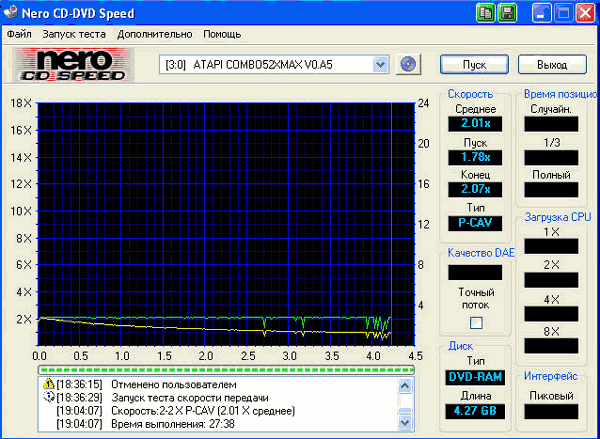Click the 4X CPU usage field
Viewport: 600px width, 439px height.
(x=551, y=313)
